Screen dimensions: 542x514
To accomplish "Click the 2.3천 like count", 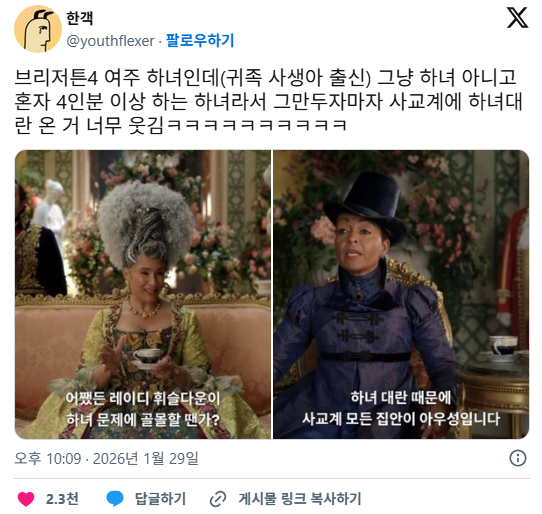I will point(62,499).
